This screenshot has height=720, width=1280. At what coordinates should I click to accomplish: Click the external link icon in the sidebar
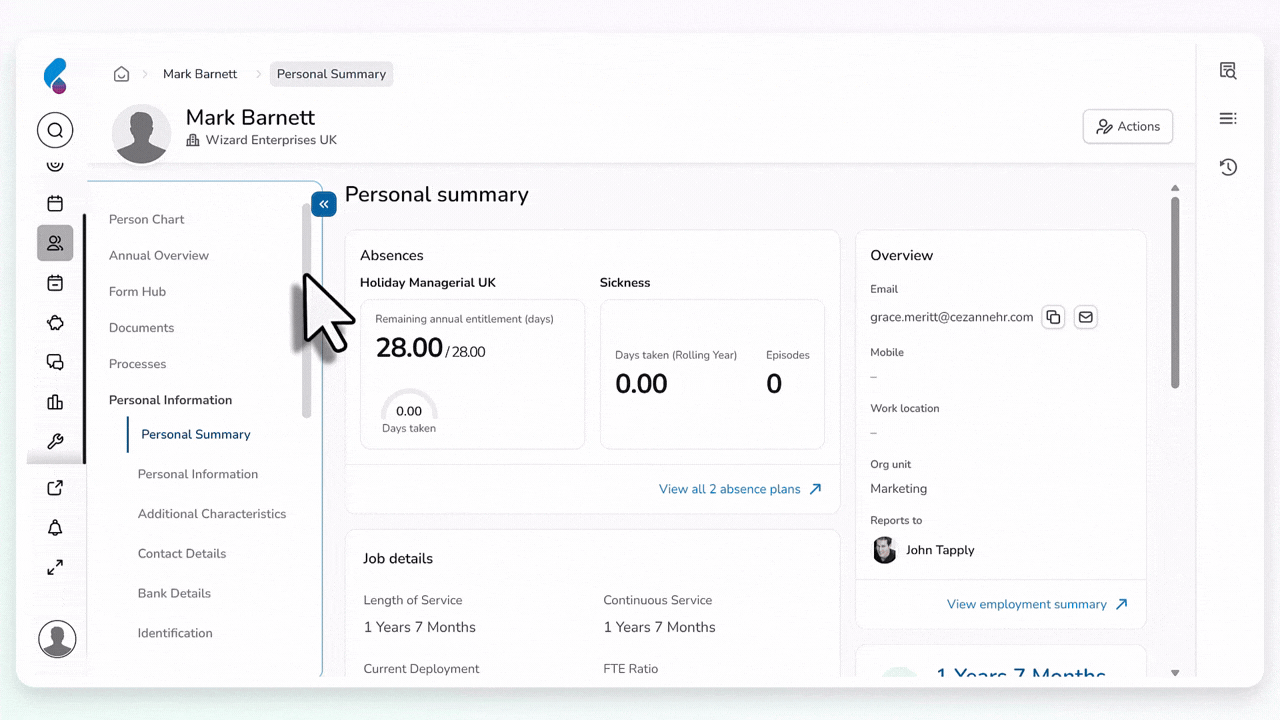pyautogui.click(x=55, y=488)
